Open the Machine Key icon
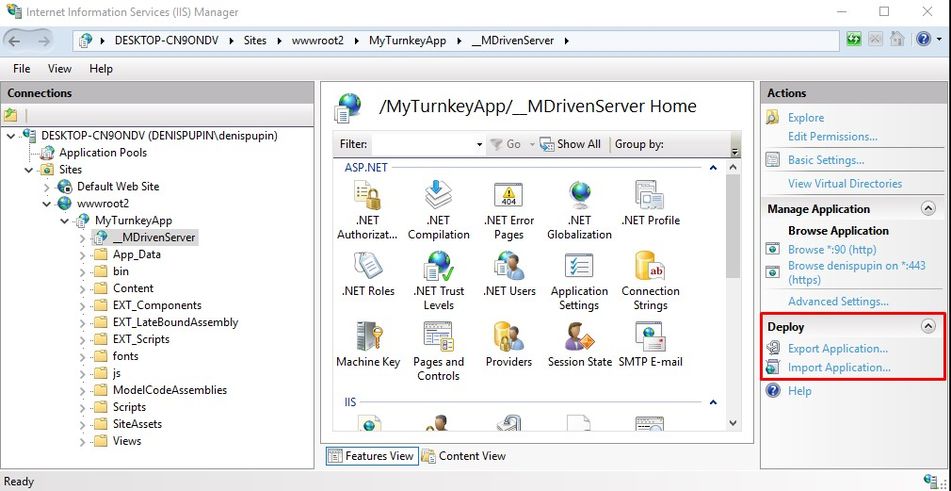 368,344
